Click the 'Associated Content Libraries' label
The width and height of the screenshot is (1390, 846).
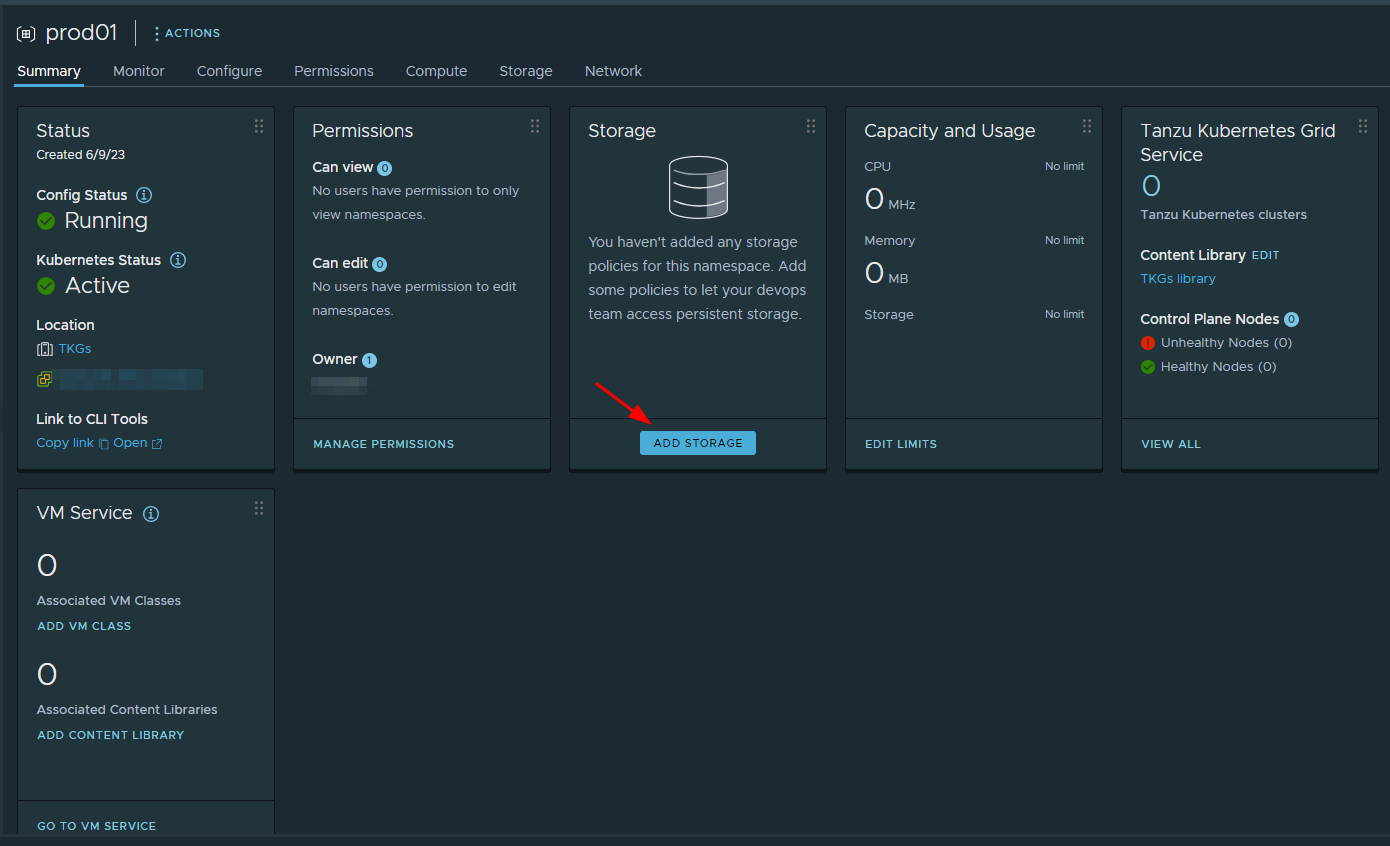[127, 710]
